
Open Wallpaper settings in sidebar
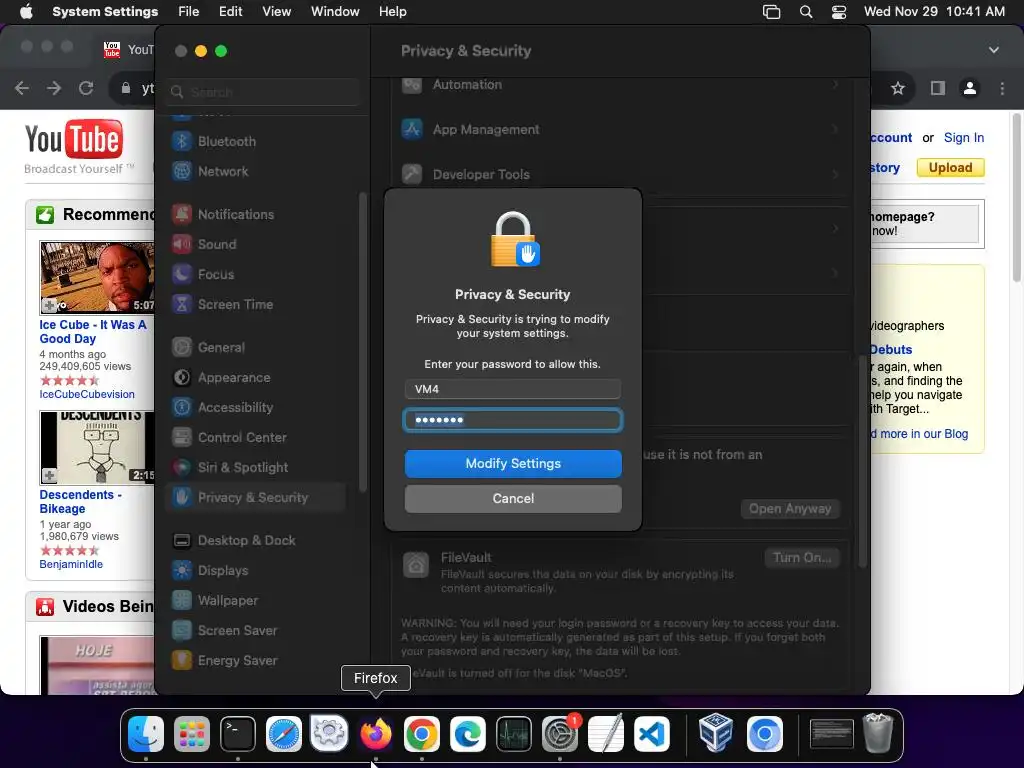pos(255,601)
